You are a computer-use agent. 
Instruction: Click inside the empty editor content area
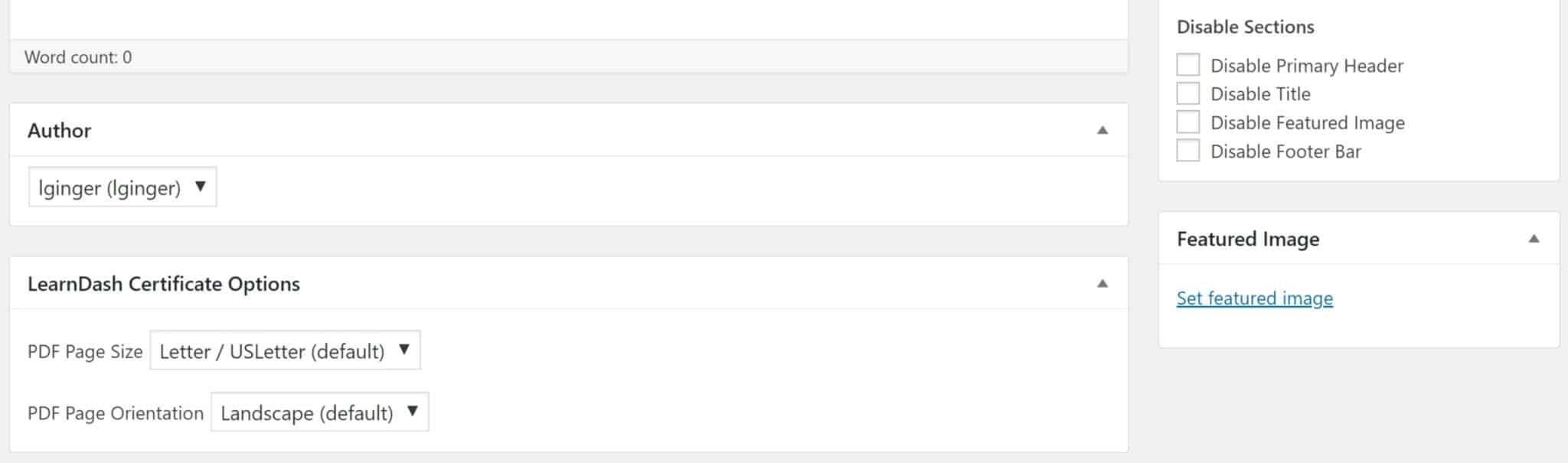coord(568,18)
